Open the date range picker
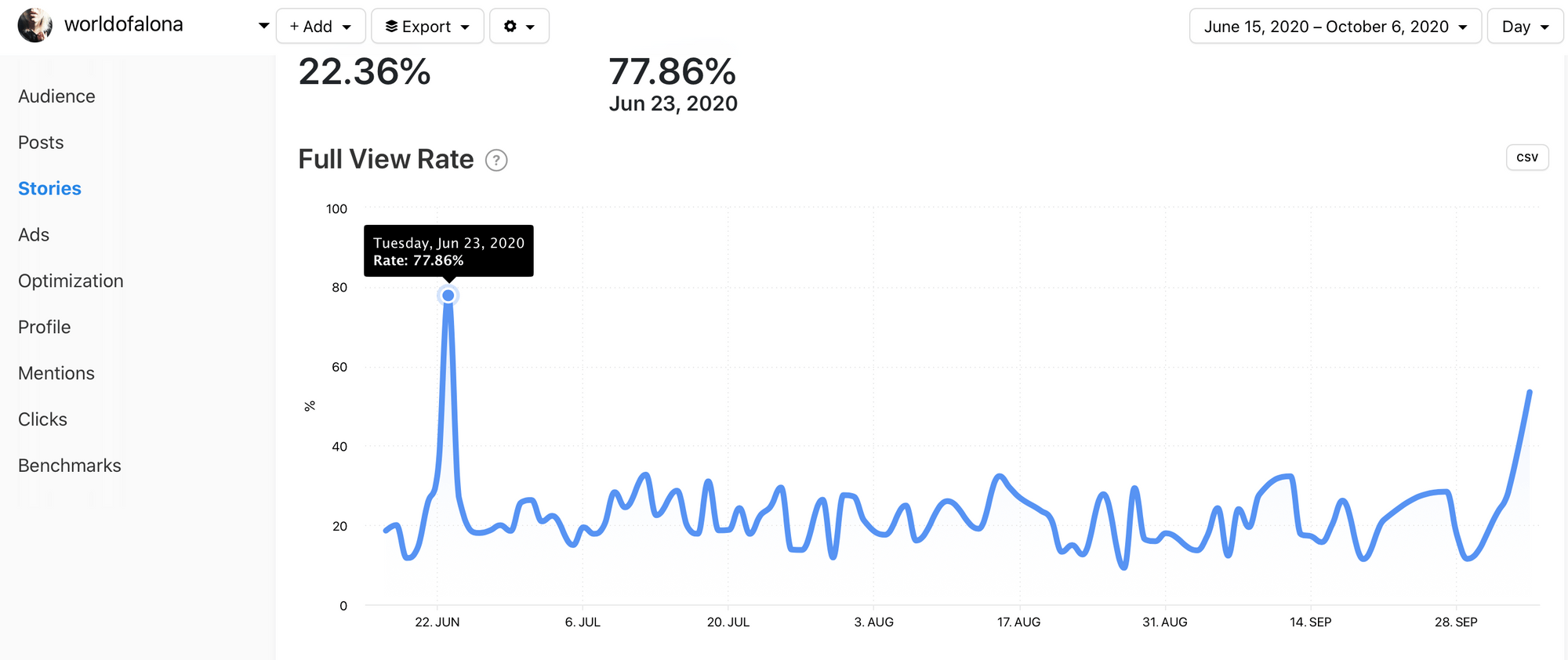 [x=1334, y=27]
